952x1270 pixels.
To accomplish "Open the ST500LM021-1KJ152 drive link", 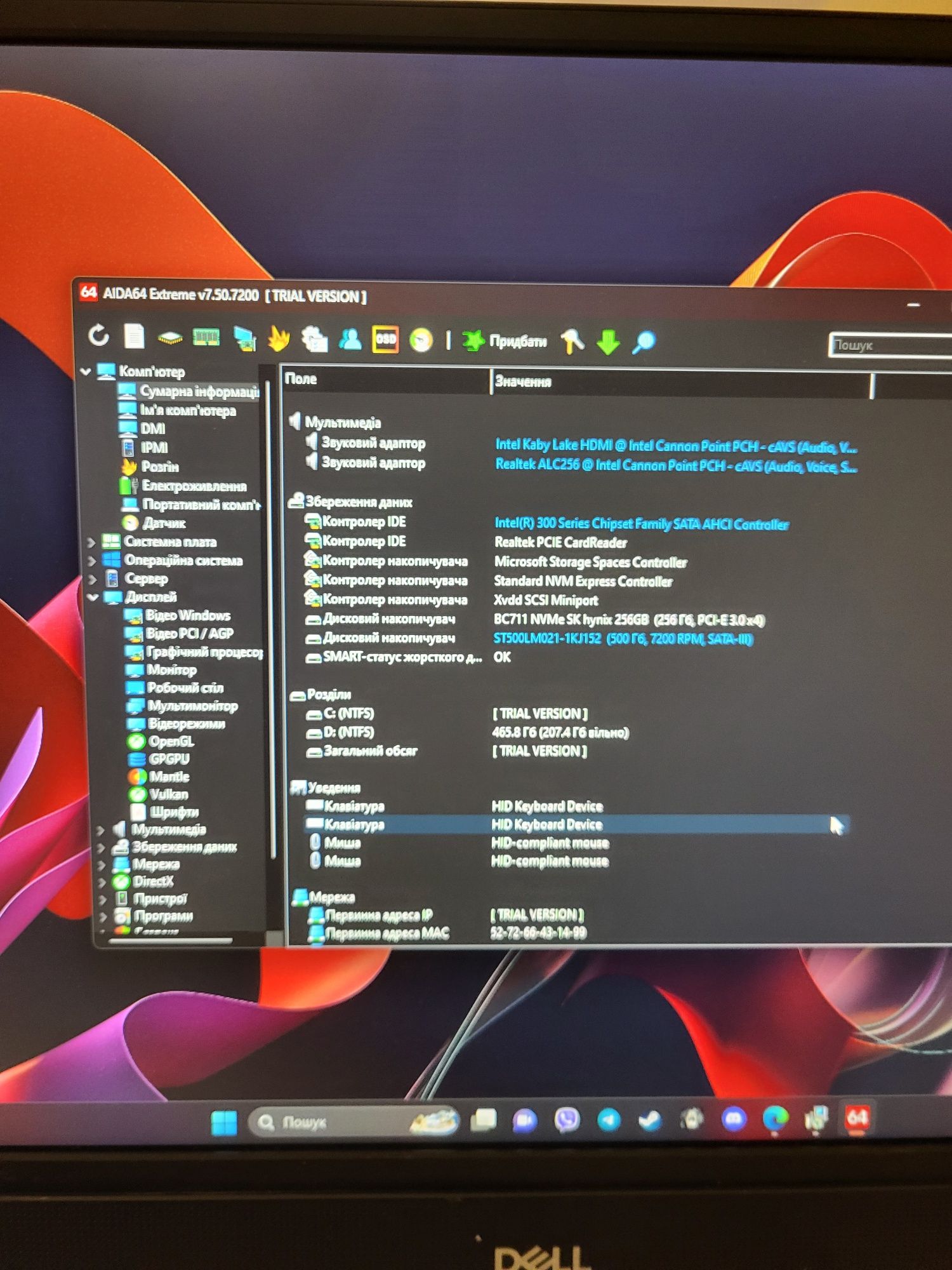I will [623, 639].
